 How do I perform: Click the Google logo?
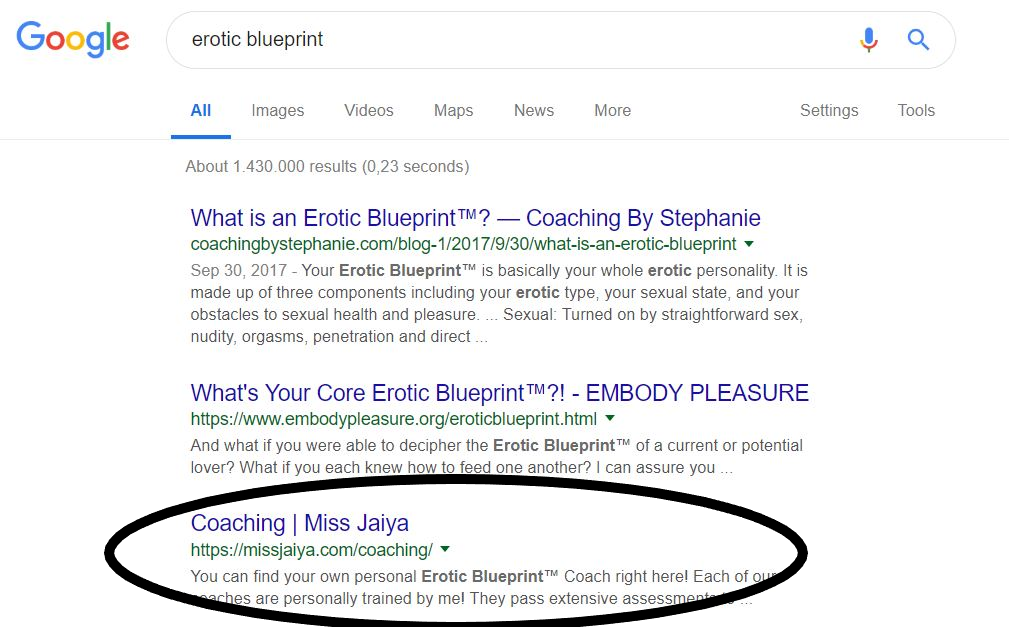(x=73, y=40)
